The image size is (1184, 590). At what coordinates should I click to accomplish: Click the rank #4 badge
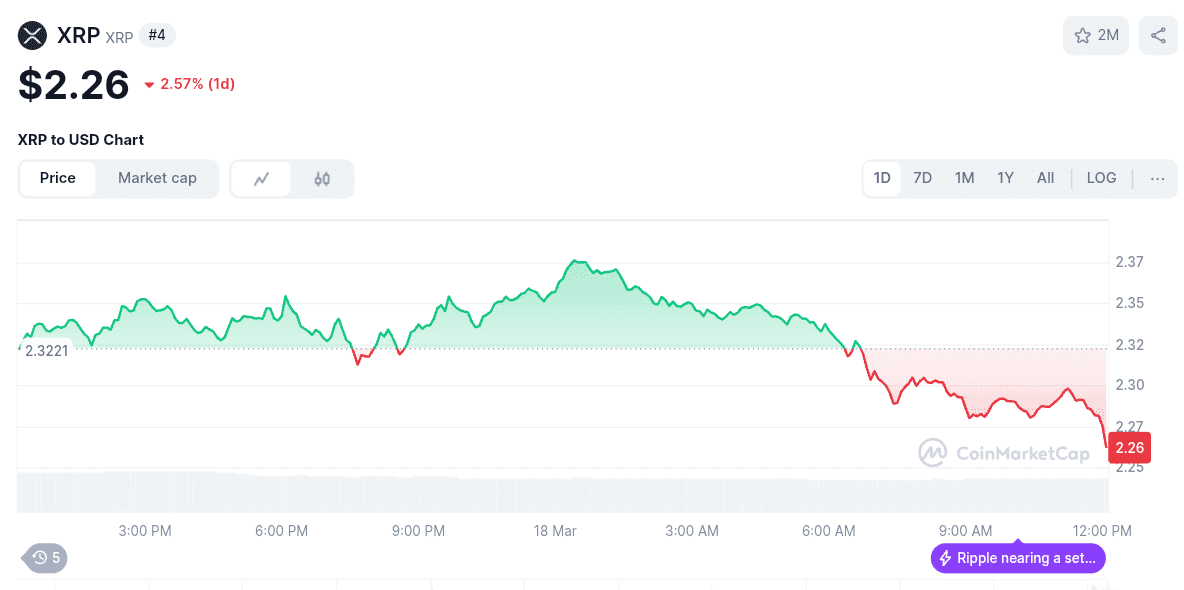(x=157, y=34)
